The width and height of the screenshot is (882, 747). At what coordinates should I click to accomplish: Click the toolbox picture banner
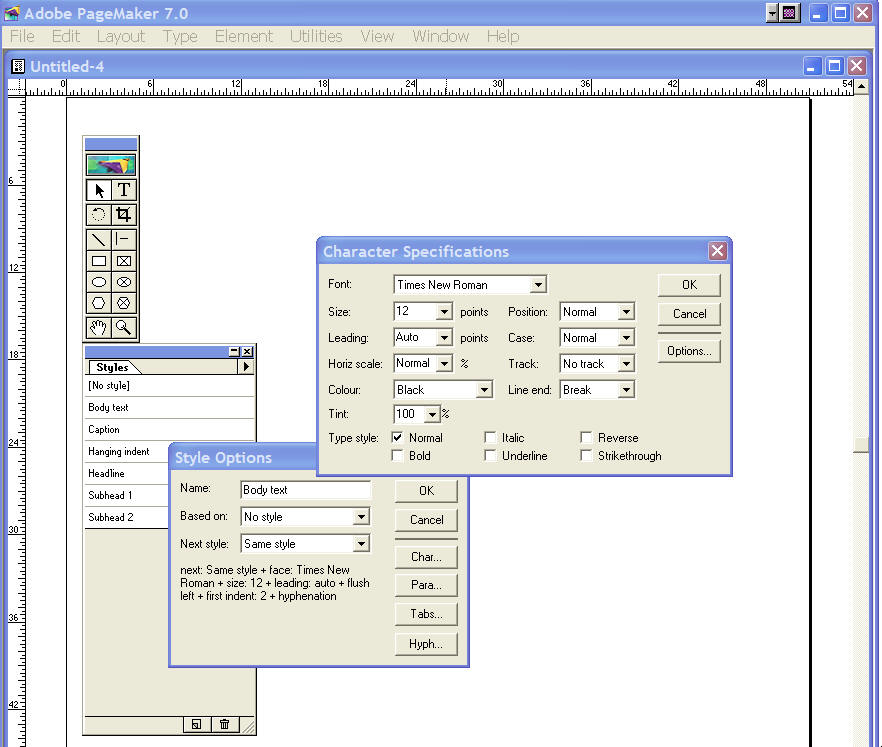coord(111,165)
